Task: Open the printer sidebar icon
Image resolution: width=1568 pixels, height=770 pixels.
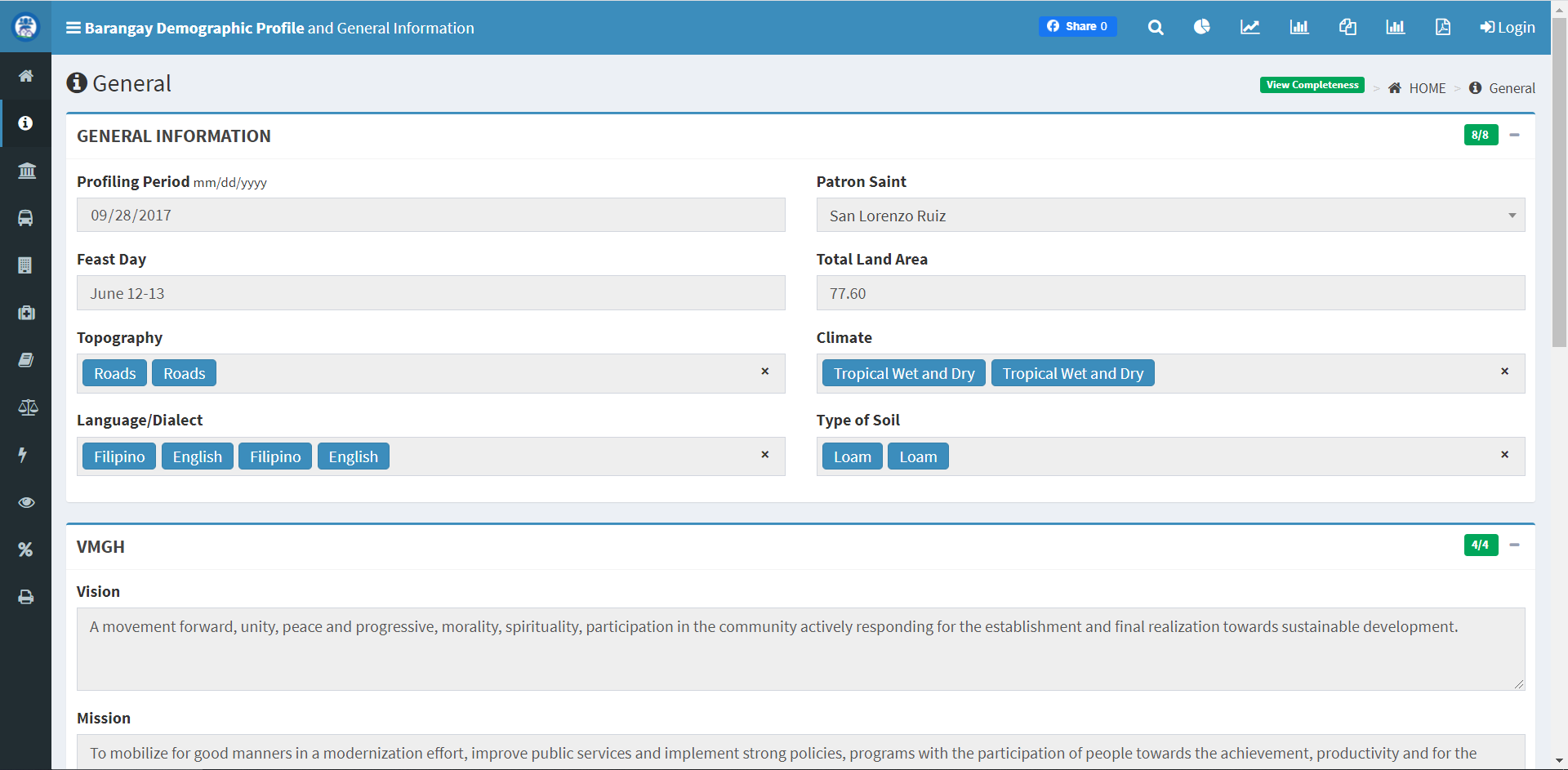Action: click(26, 597)
